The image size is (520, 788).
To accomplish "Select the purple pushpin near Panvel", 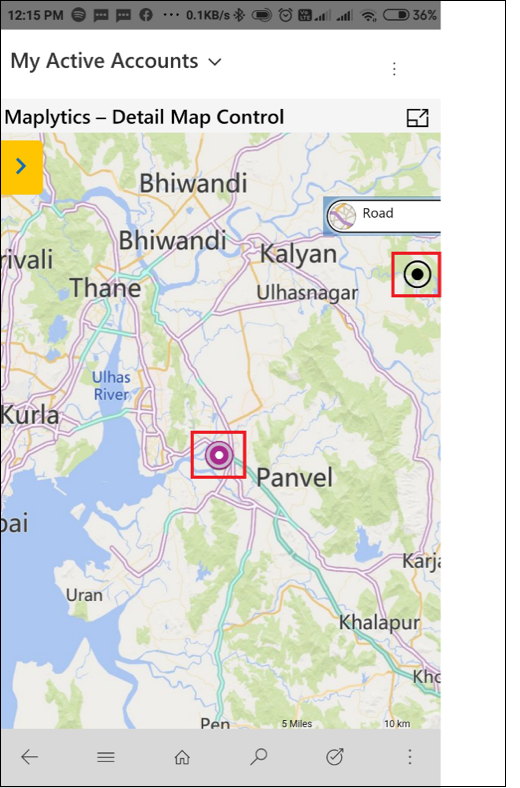I will coord(219,455).
